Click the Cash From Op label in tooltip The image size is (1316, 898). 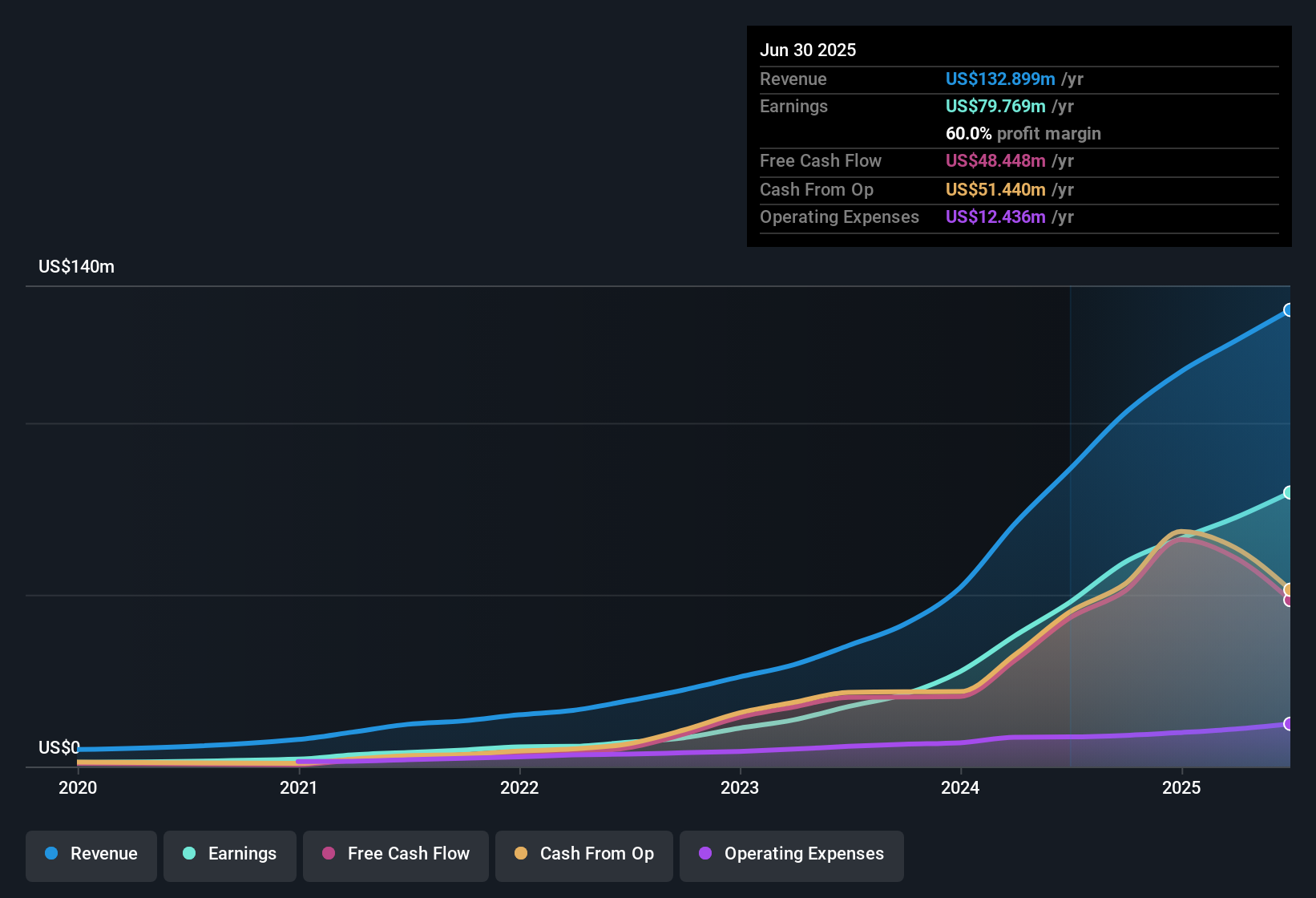(x=817, y=190)
